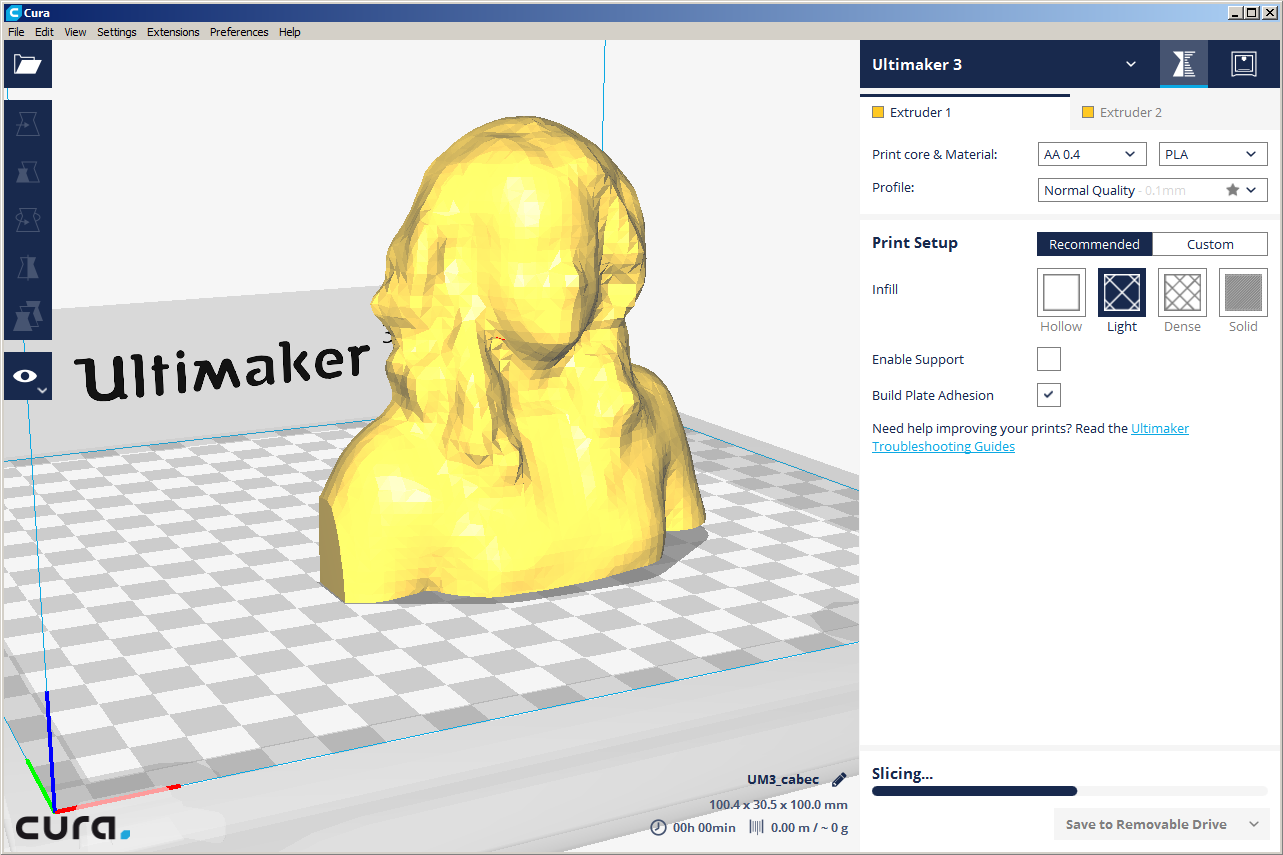The image size is (1283, 855).
Task: Click the 00h 00min print time text
Action: [704, 827]
